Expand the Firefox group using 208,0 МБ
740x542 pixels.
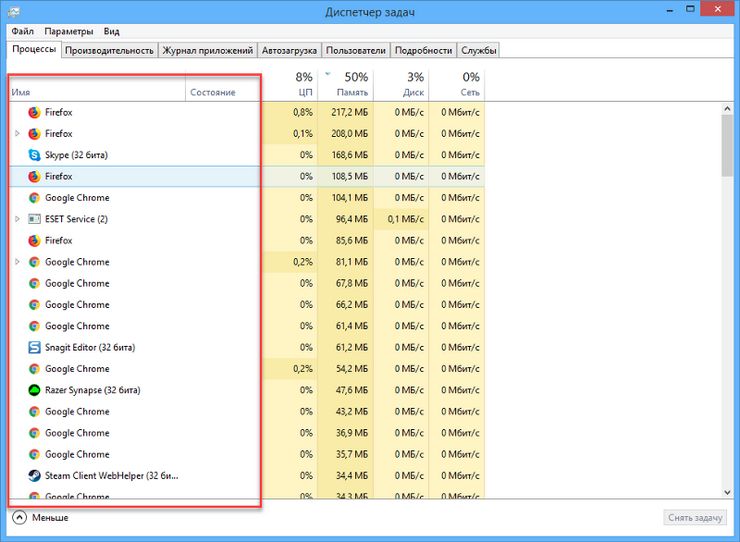pyautogui.click(x=17, y=134)
